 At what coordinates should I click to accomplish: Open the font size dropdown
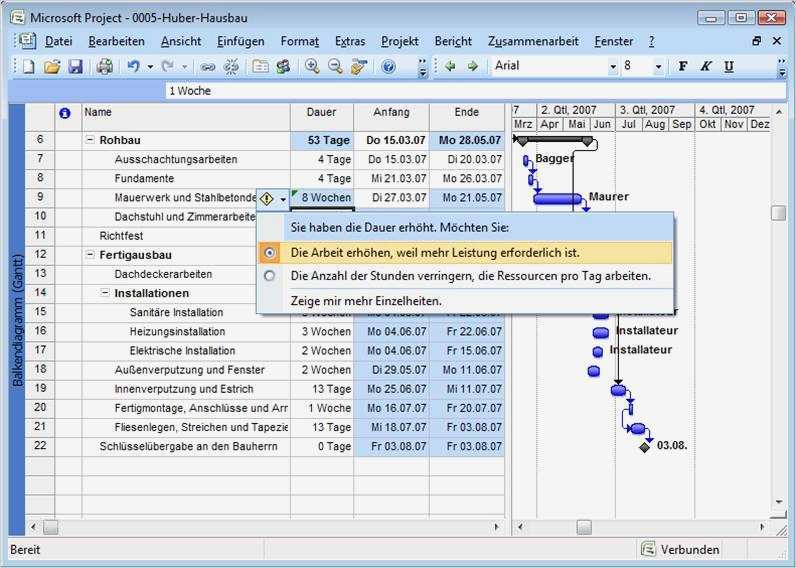(658, 66)
